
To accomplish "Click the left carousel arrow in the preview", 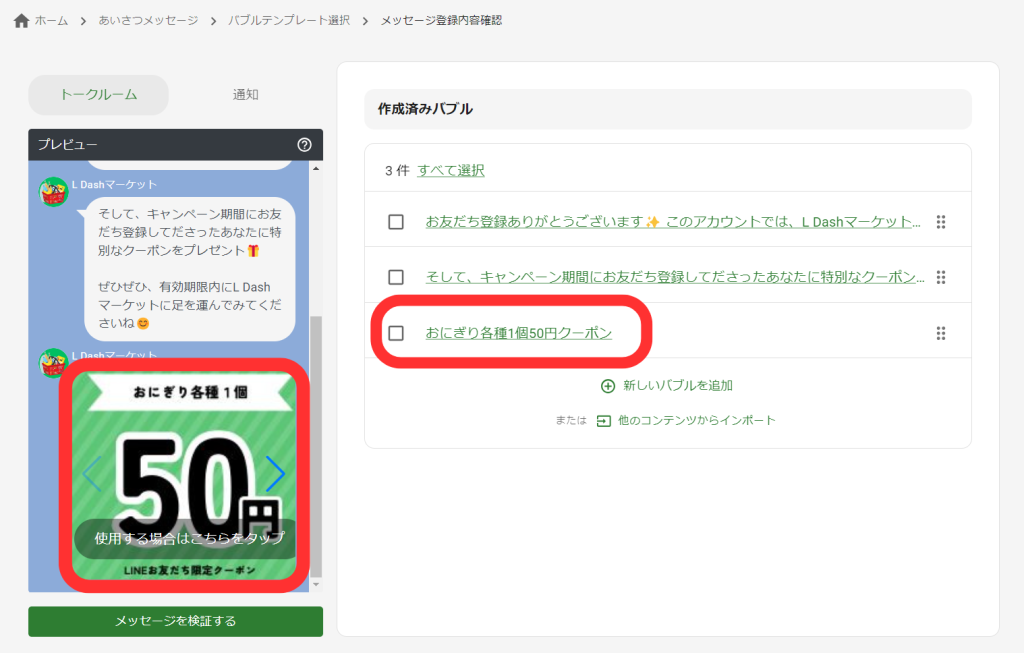I will tap(92, 474).
